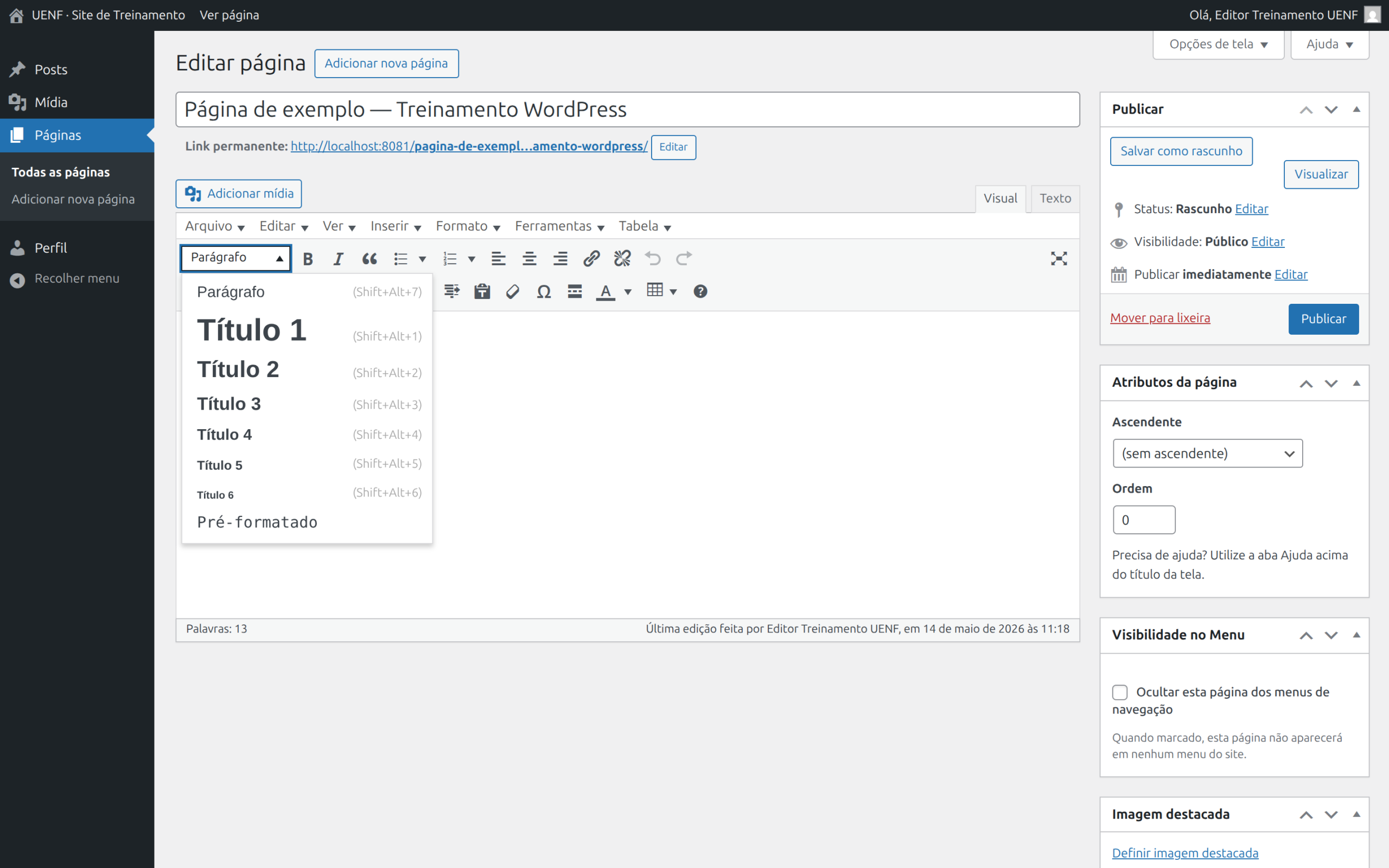This screenshot has width=1389, height=868.
Task: Go to site home icon
Action: [16, 16]
